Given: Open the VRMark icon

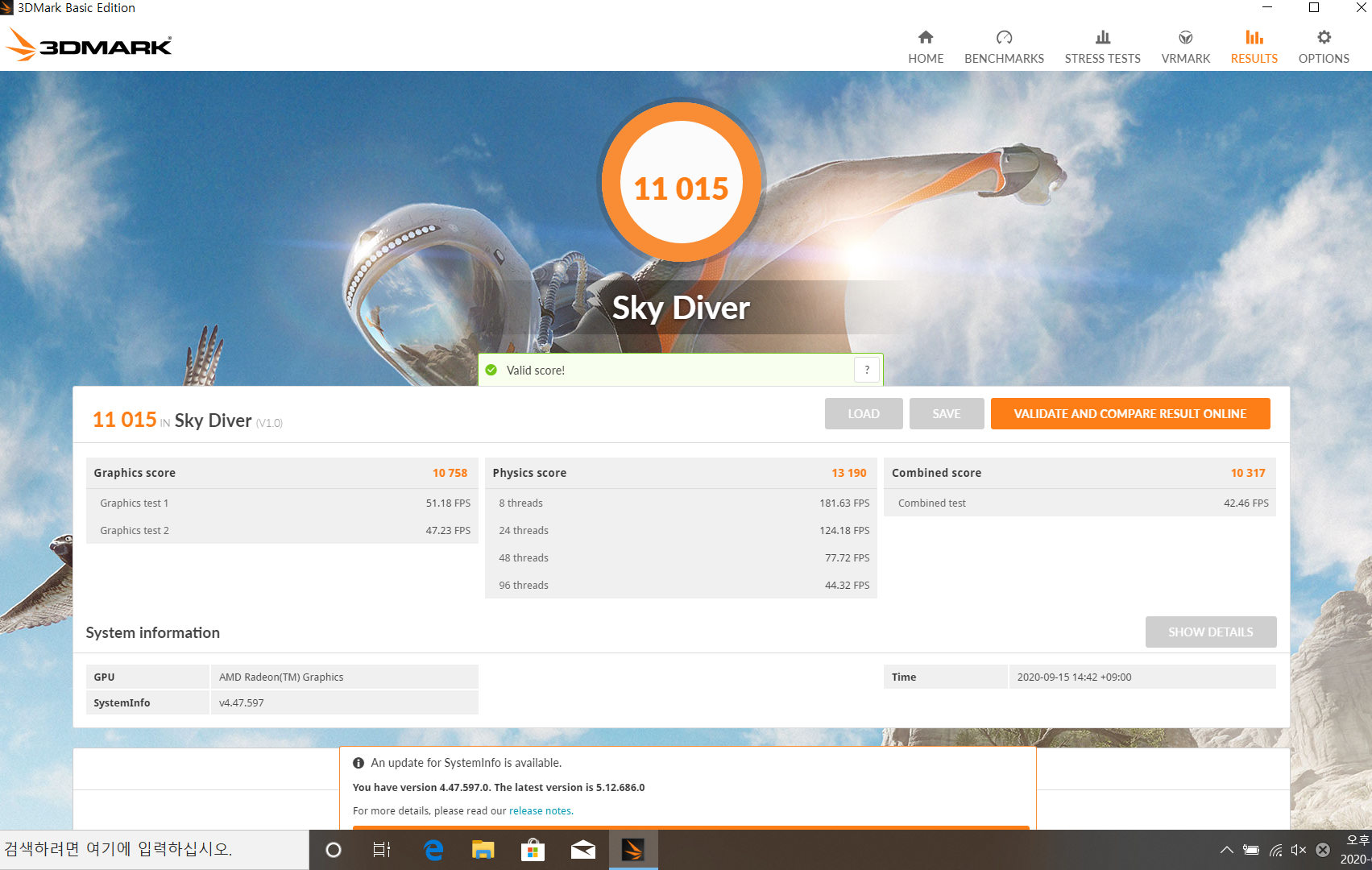Looking at the screenshot, I should 1185,37.
